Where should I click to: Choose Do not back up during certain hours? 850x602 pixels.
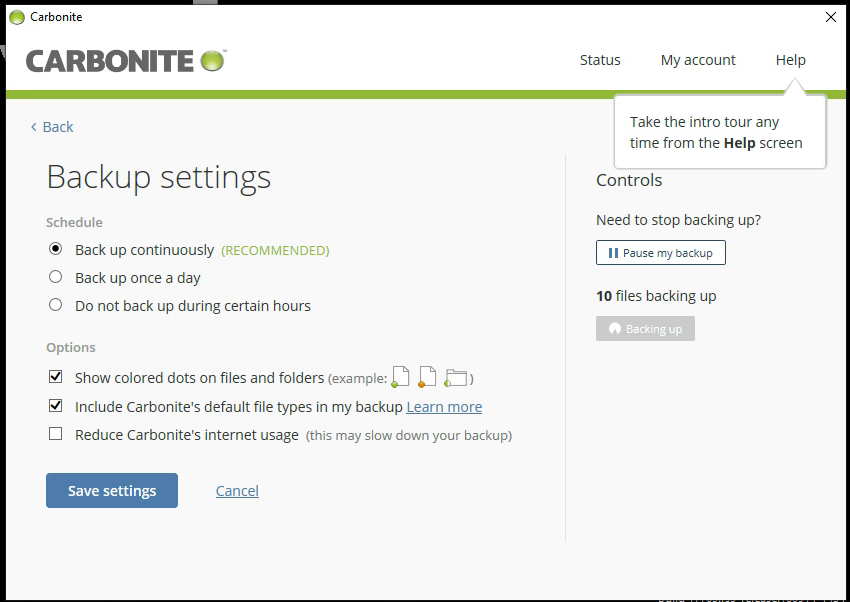pos(56,305)
